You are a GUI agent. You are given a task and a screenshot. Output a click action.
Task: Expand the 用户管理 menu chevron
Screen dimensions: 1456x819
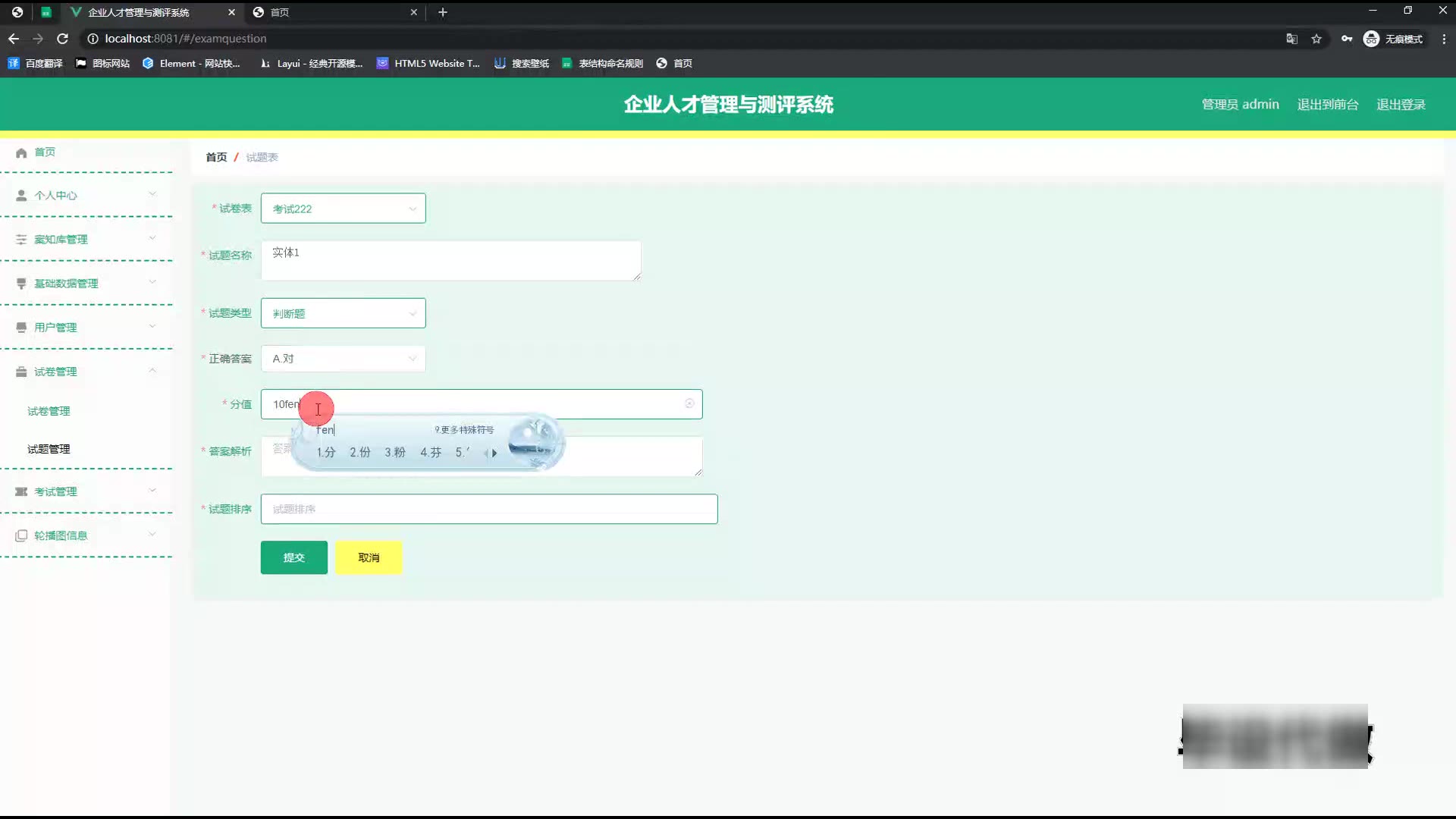(152, 326)
